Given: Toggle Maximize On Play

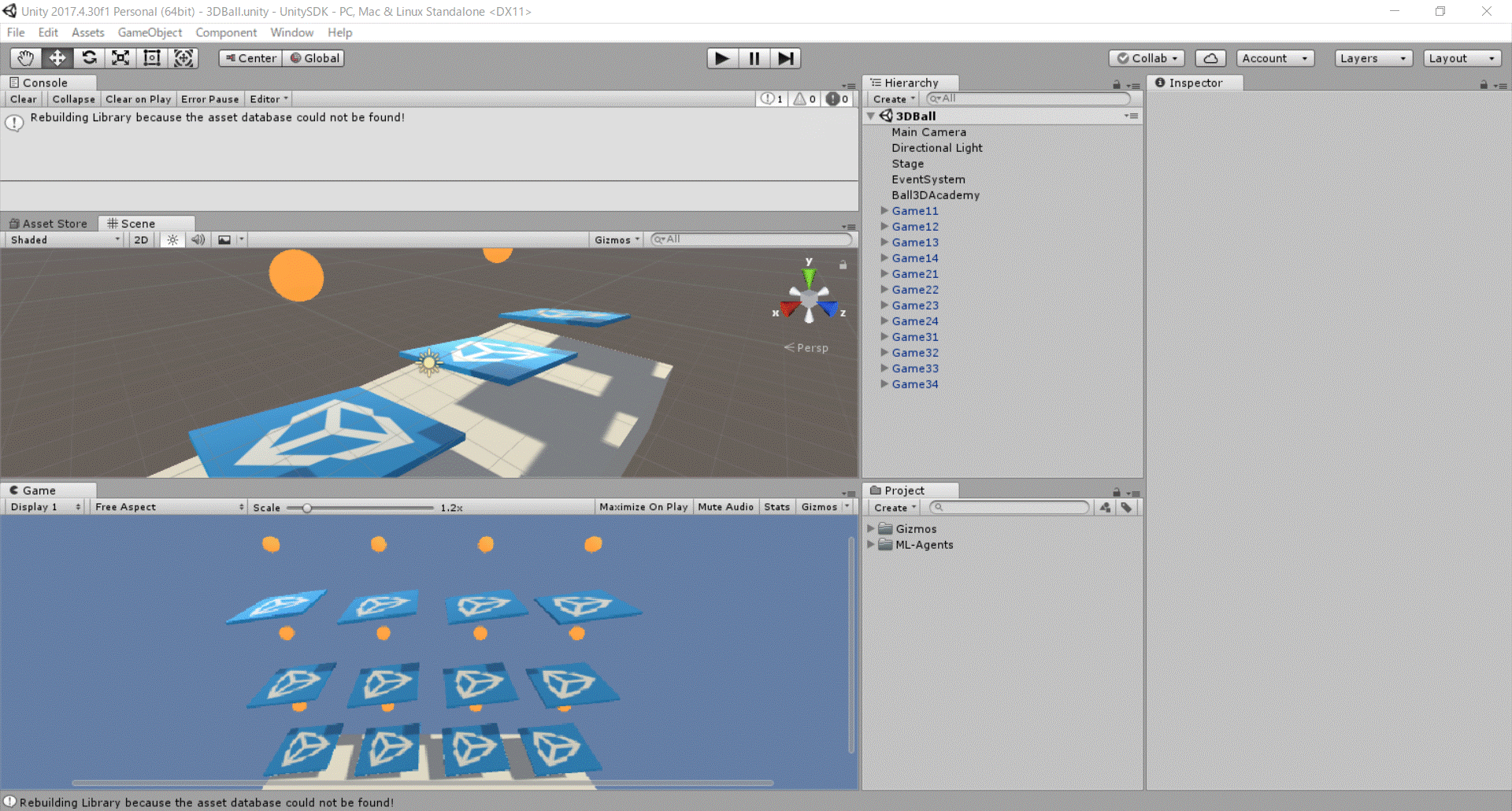Looking at the screenshot, I should coord(643,507).
